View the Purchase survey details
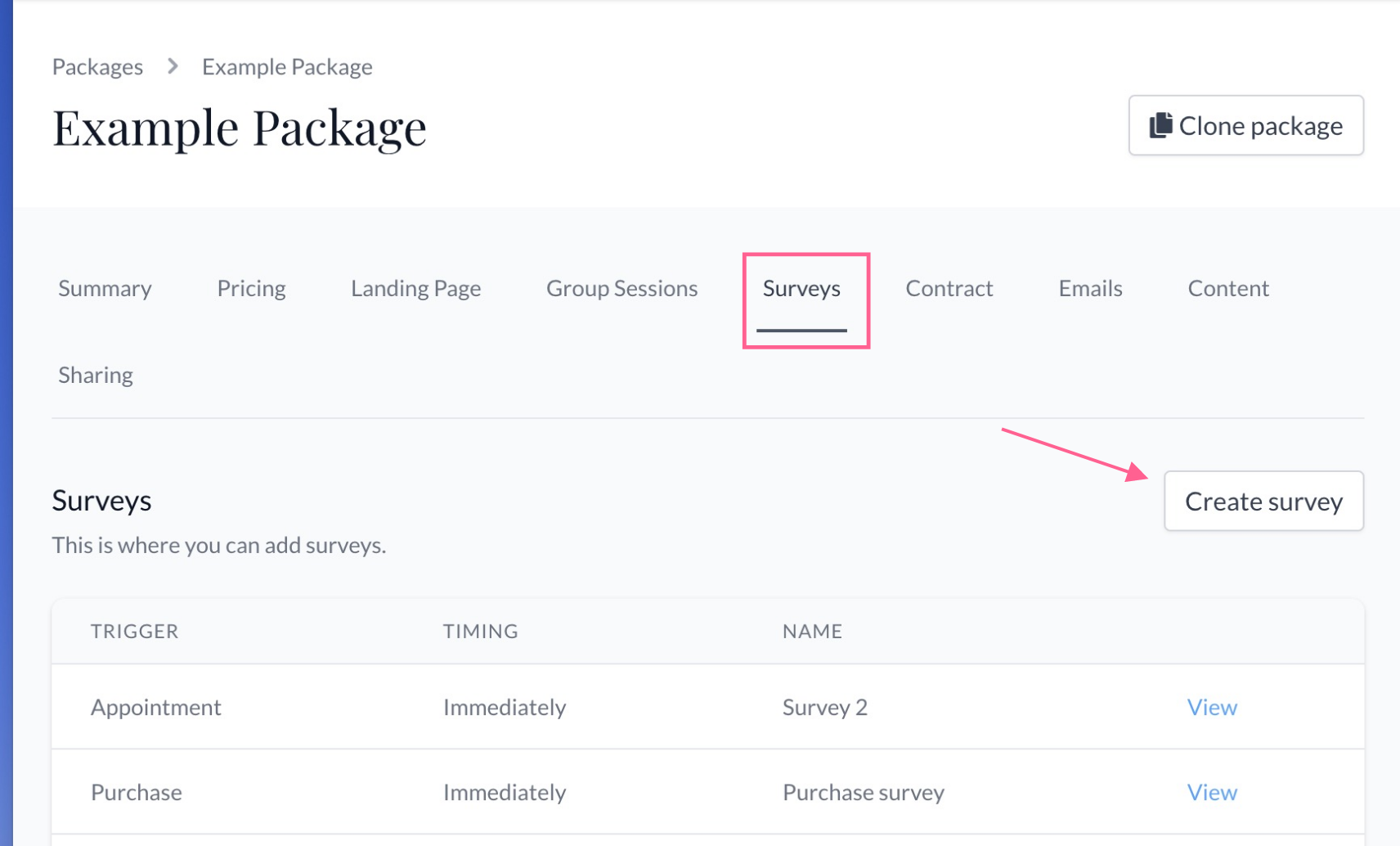This screenshot has width=1400, height=846. click(x=1212, y=792)
